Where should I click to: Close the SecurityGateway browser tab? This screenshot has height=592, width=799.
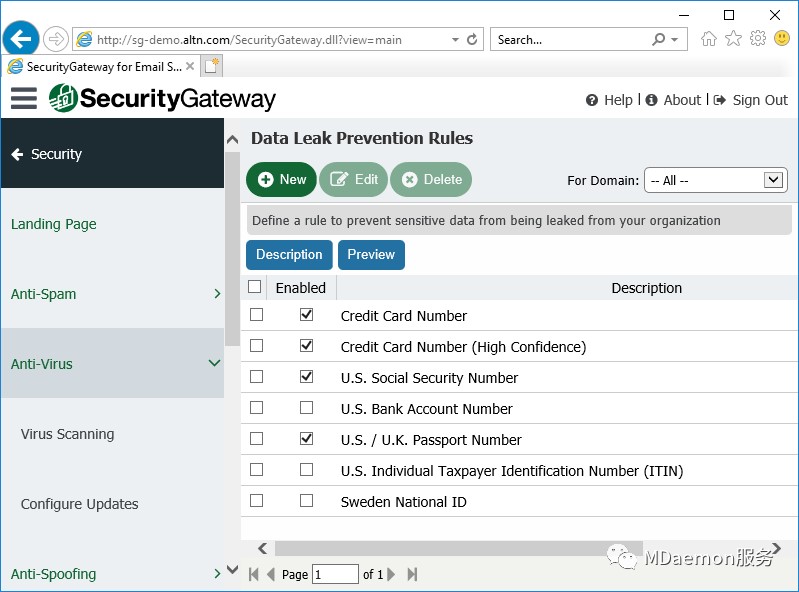[190, 66]
